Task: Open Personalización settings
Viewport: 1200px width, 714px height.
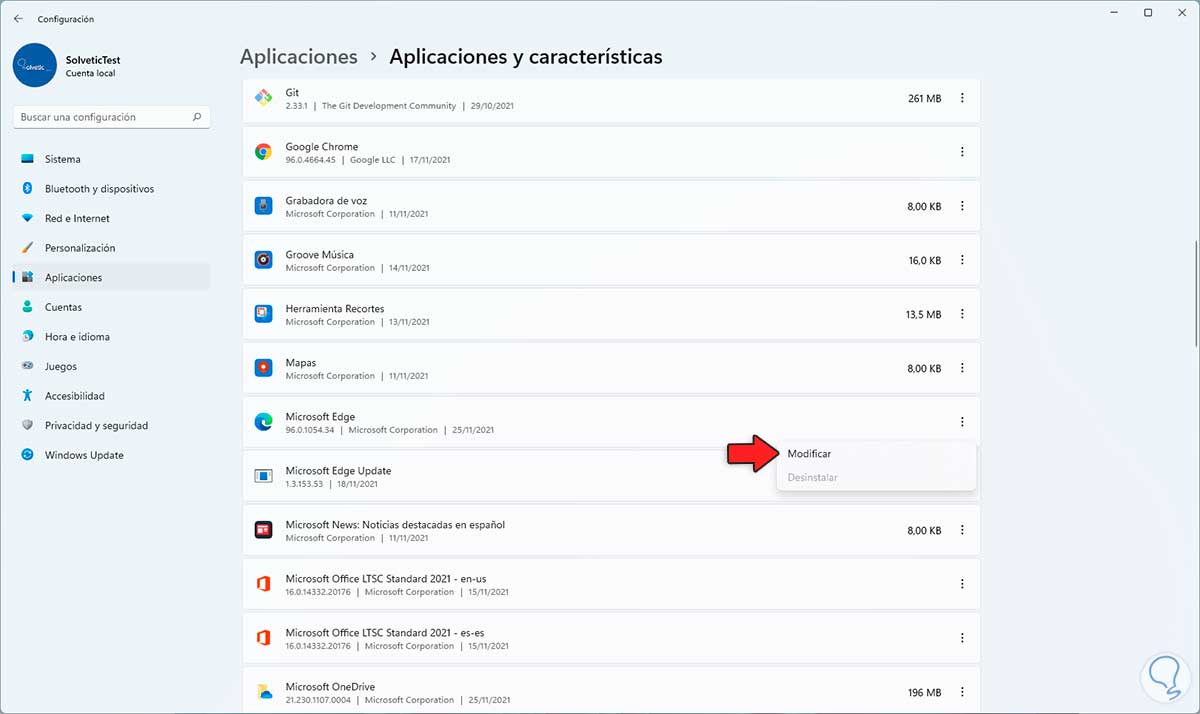Action: 111,248
